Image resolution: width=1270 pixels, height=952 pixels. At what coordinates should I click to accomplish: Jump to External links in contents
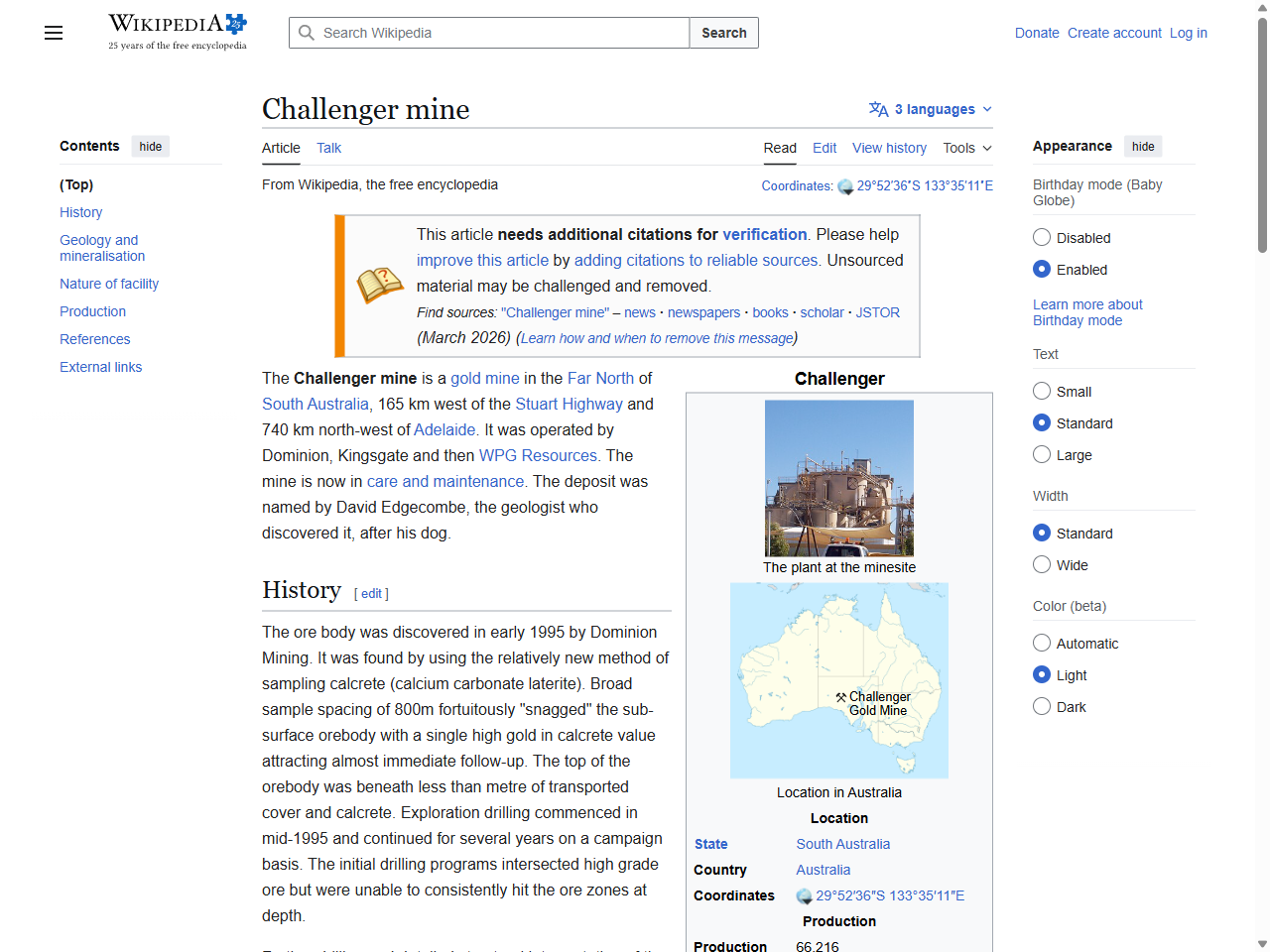(x=100, y=367)
